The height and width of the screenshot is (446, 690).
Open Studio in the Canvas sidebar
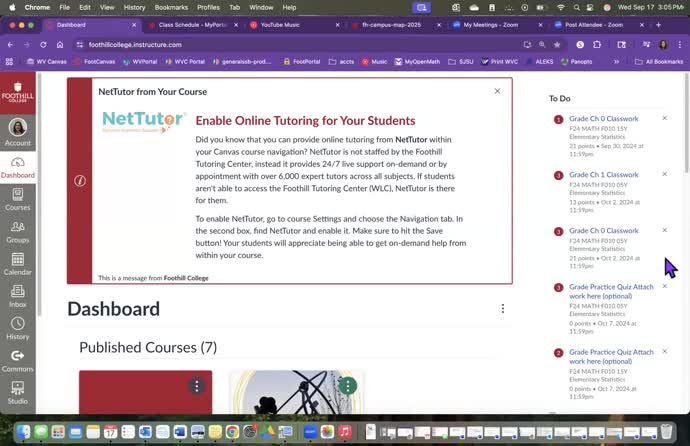point(18,394)
